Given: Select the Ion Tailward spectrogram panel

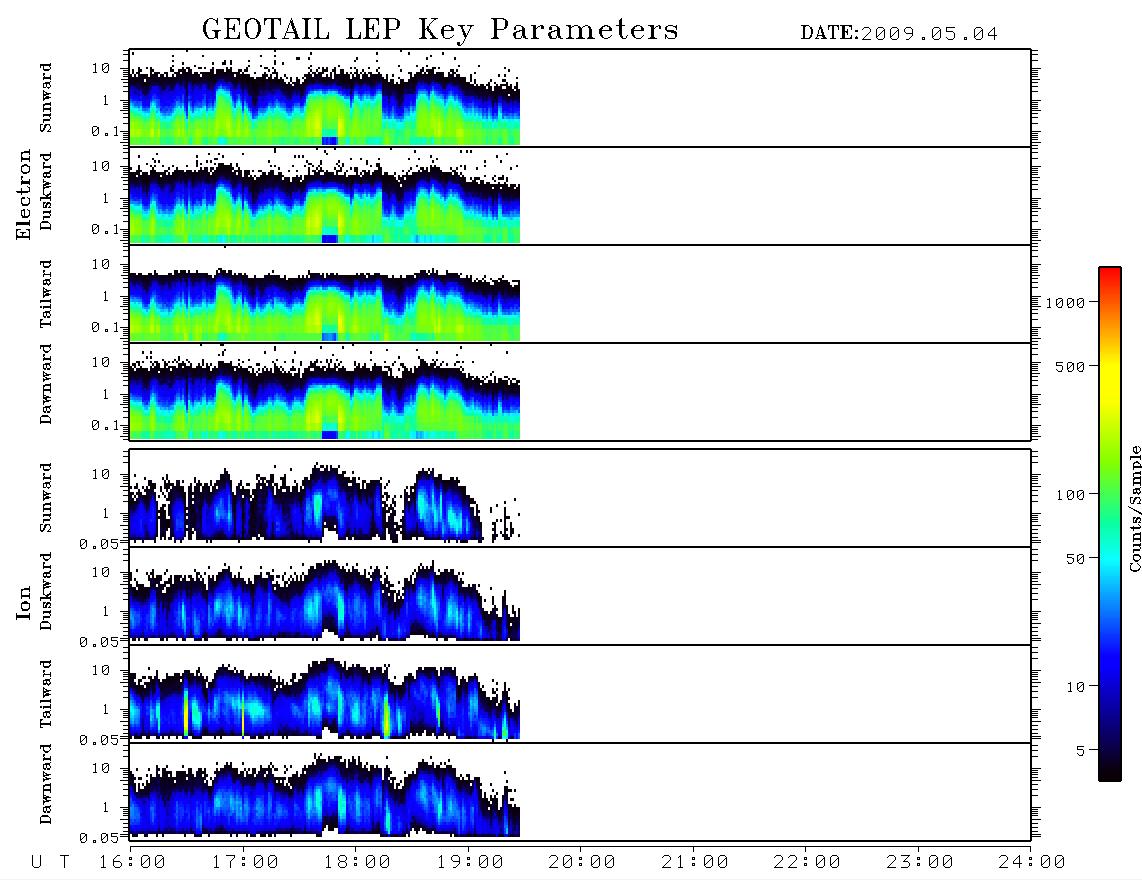Looking at the screenshot, I should coord(580,694).
